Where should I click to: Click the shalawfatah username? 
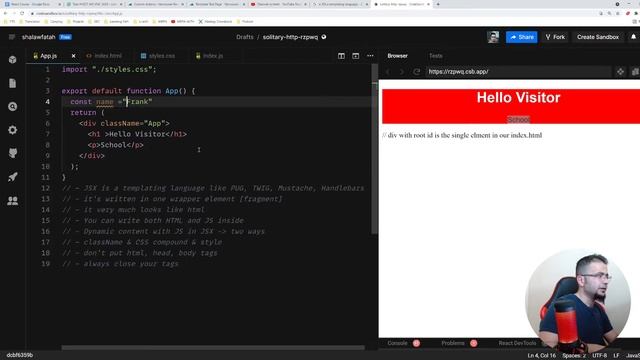(38, 37)
